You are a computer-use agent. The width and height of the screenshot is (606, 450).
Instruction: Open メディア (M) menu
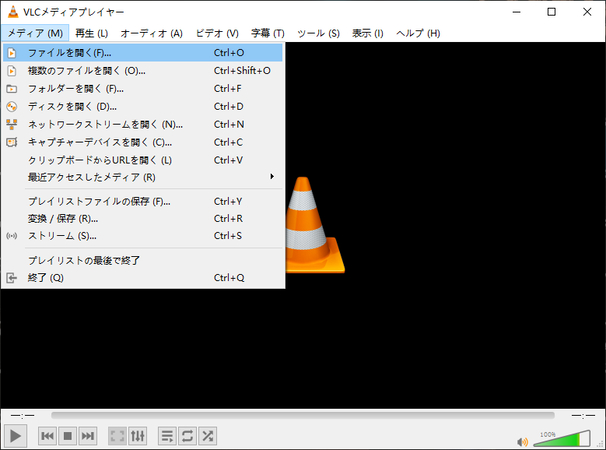coord(35,33)
